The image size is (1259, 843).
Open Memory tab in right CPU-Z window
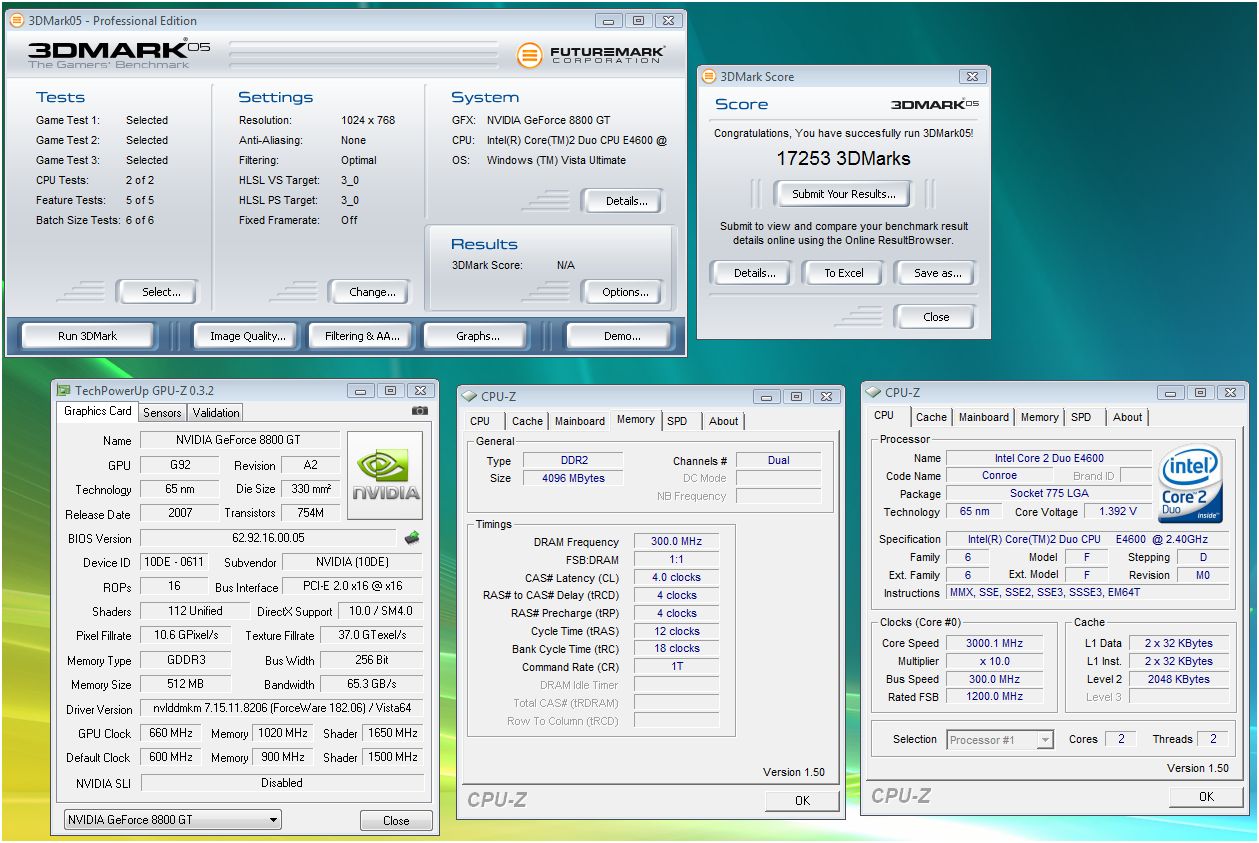[x=1040, y=417]
